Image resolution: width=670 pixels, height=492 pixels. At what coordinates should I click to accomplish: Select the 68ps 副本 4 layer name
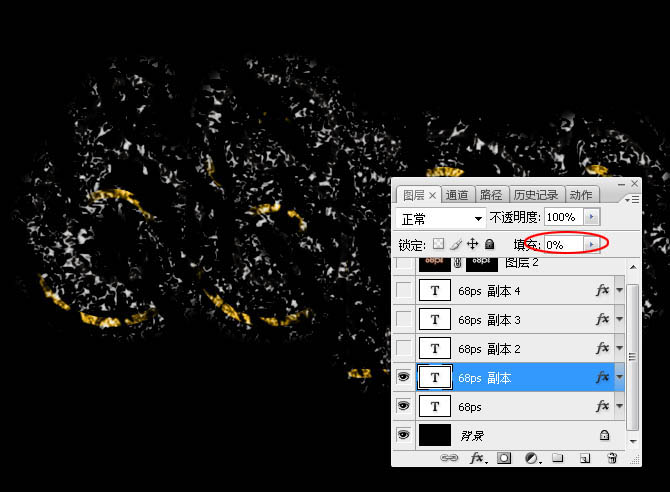(489, 291)
